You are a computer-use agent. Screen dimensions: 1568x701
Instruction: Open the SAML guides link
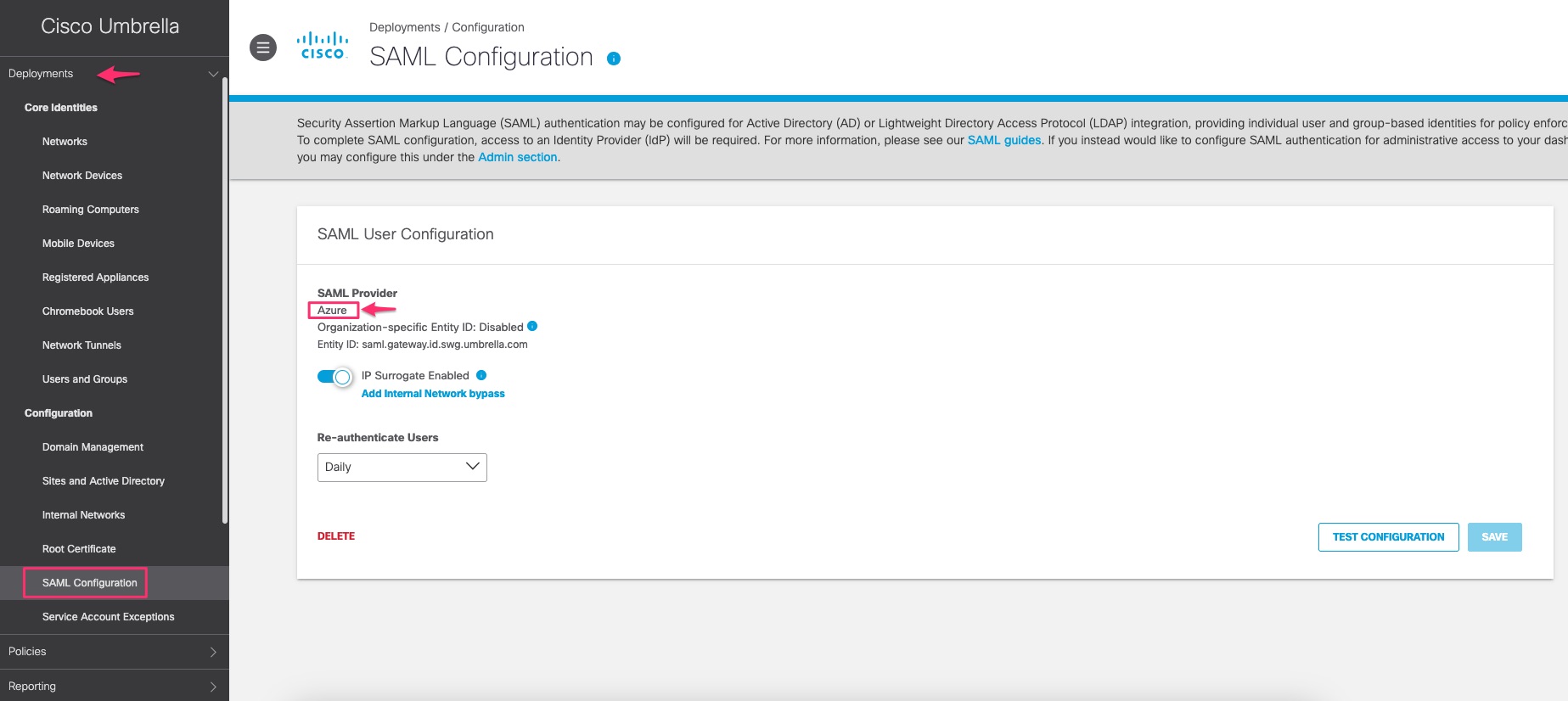[x=1004, y=140]
